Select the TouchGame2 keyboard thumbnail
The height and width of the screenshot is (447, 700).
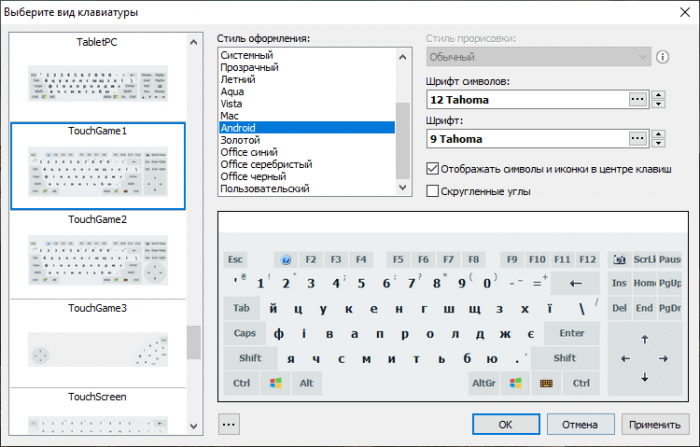(x=98, y=248)
